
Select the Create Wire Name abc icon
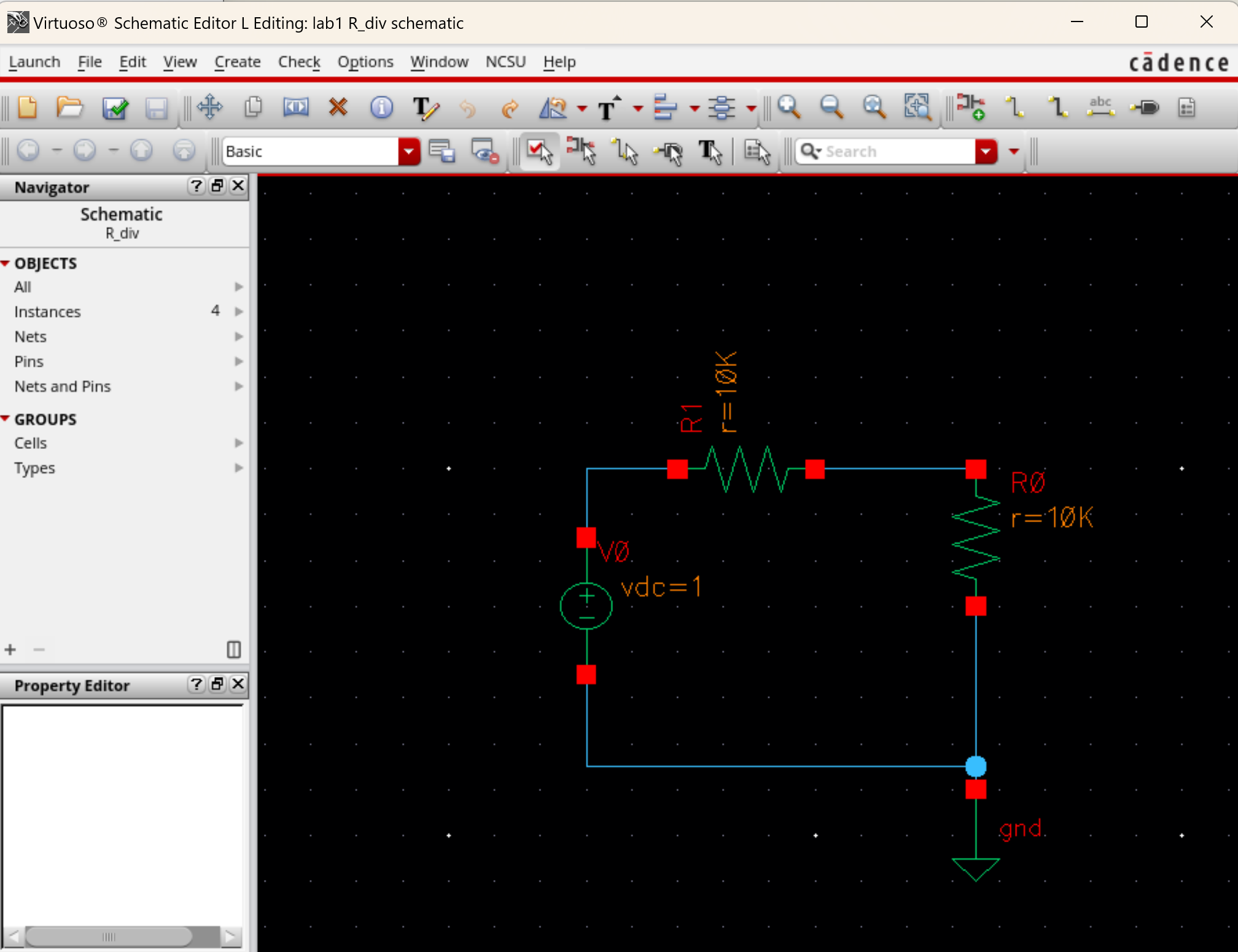1100,107
